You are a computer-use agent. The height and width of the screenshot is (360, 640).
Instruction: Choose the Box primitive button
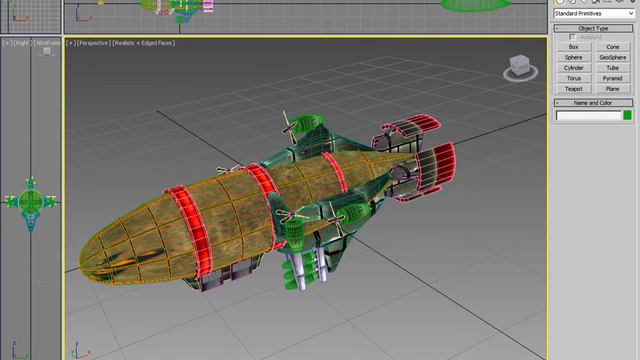[573, 47]
